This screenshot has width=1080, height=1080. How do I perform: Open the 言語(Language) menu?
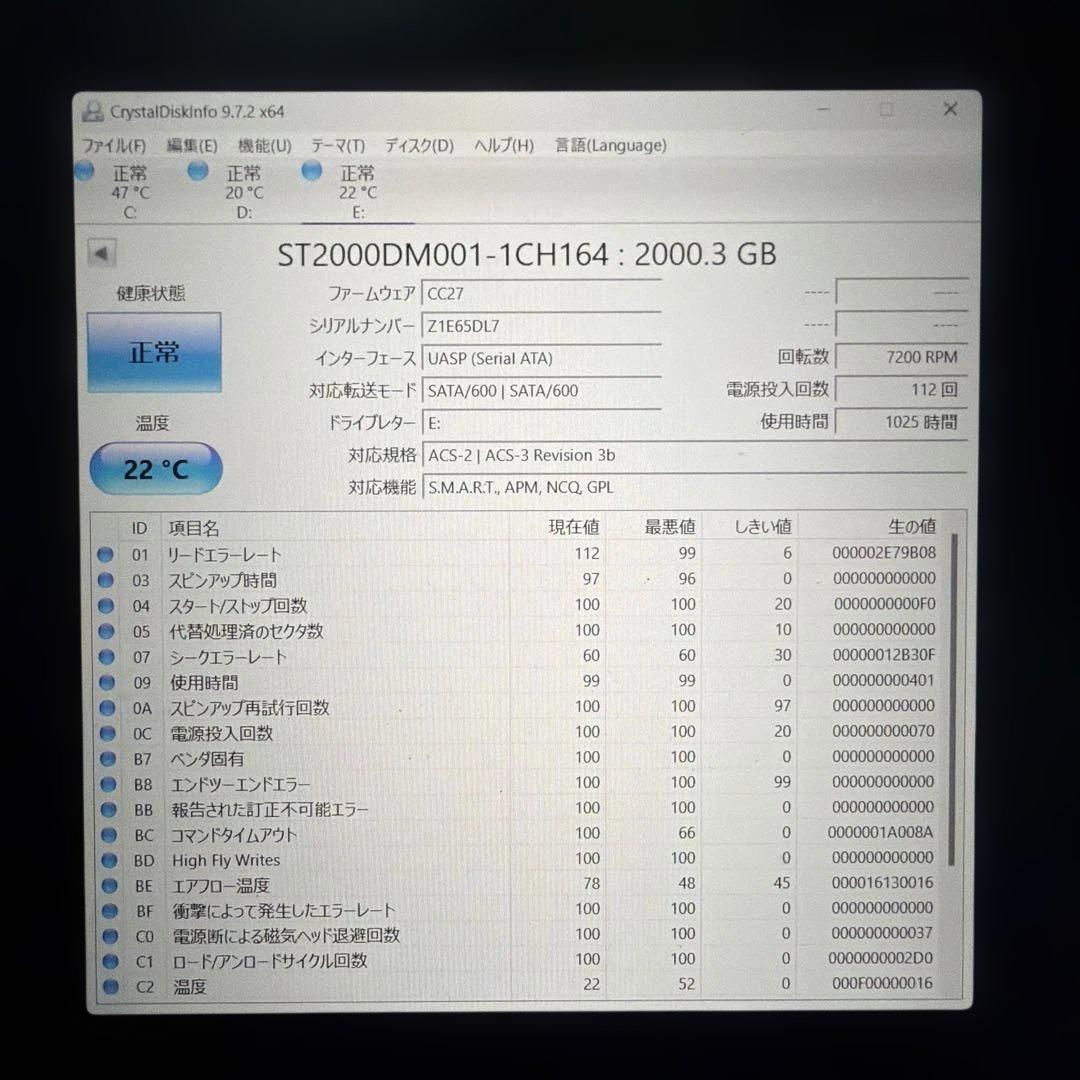point(610,146)
